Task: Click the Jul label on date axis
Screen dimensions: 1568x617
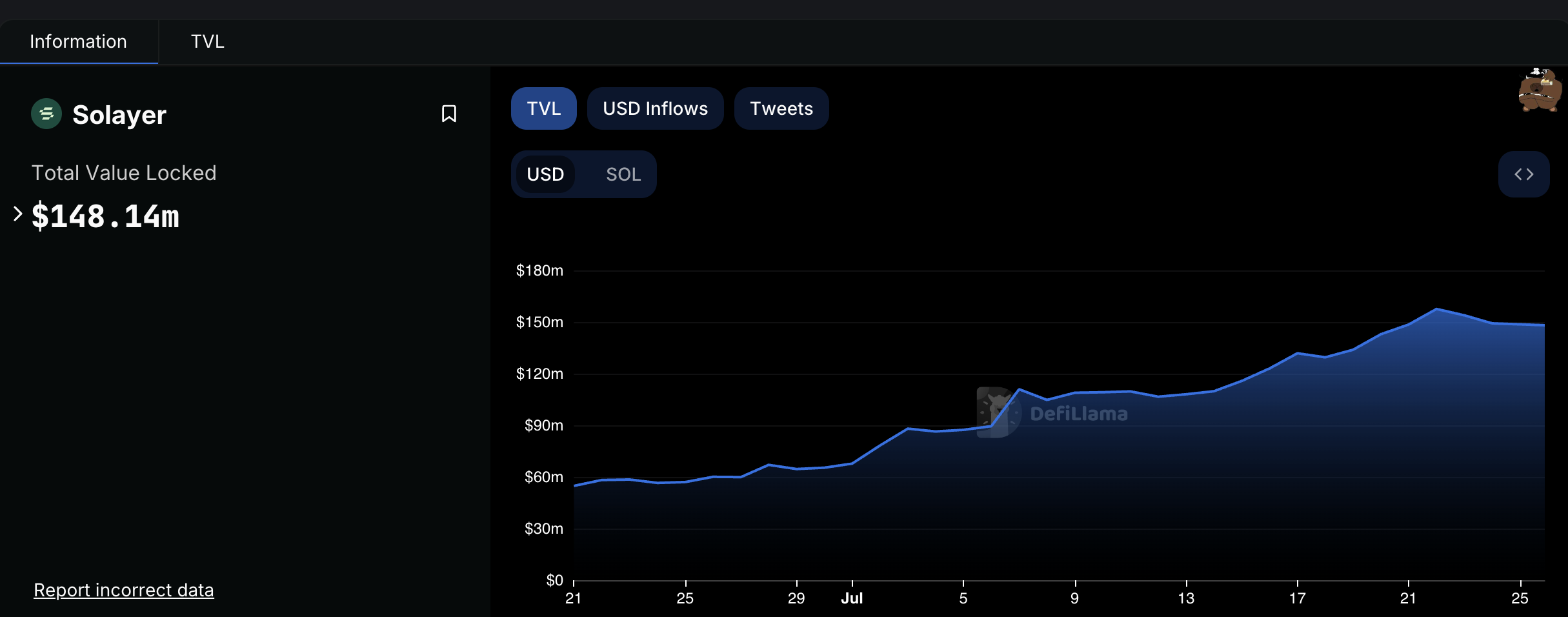Action: (x=852, y=598)
